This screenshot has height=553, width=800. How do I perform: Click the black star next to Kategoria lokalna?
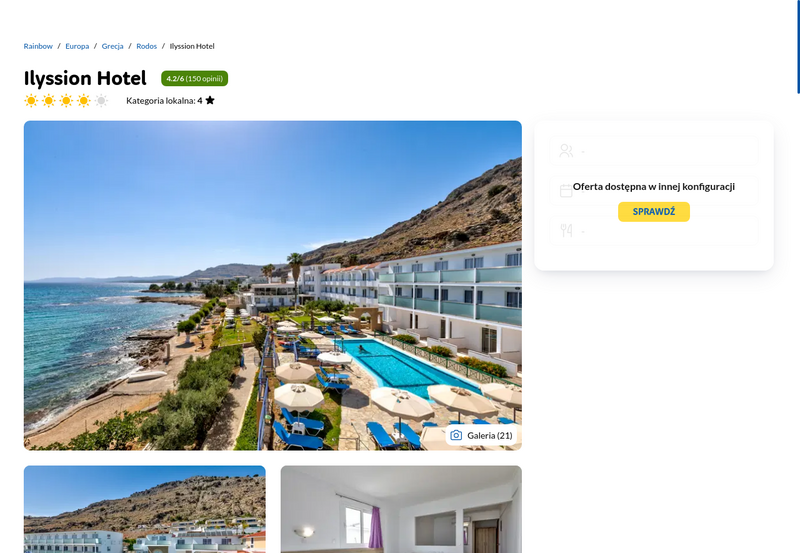click(210, 100)
